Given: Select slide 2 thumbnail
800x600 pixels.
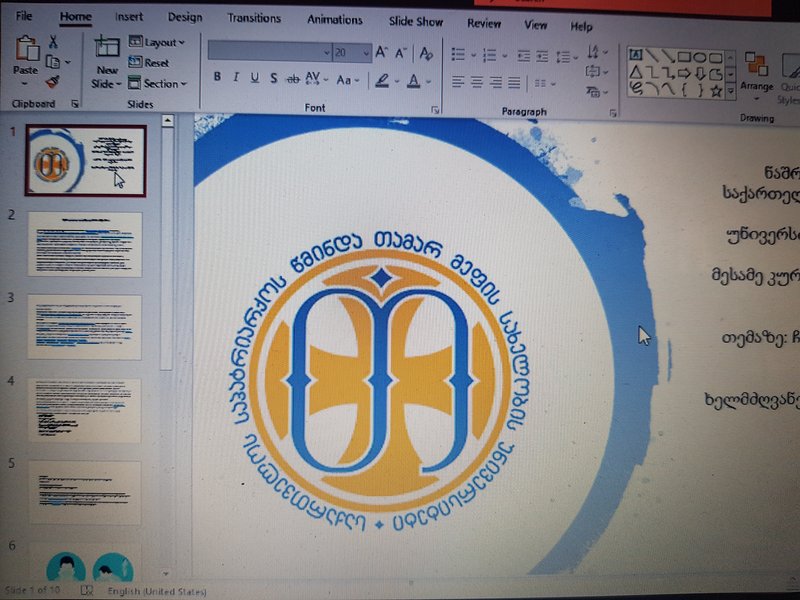Looking at the screenshot, I should click(85, 245).
